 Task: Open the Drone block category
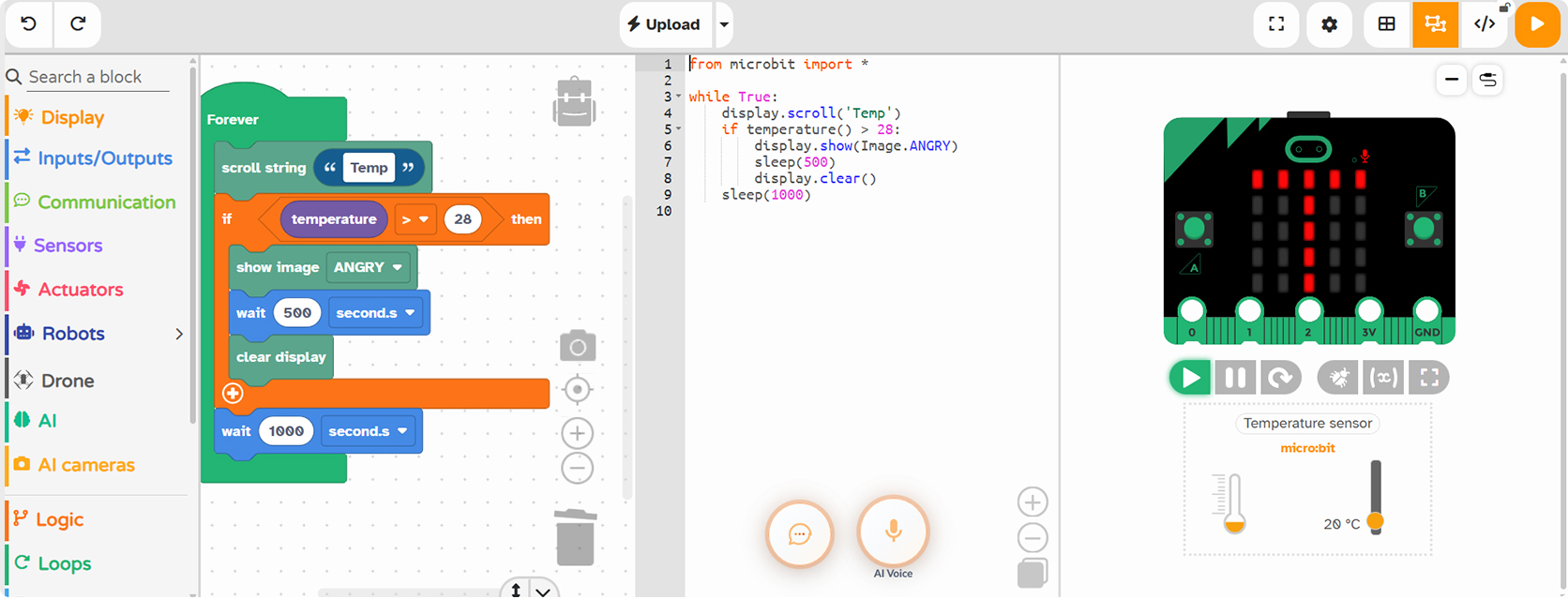(x=68, y=381)
